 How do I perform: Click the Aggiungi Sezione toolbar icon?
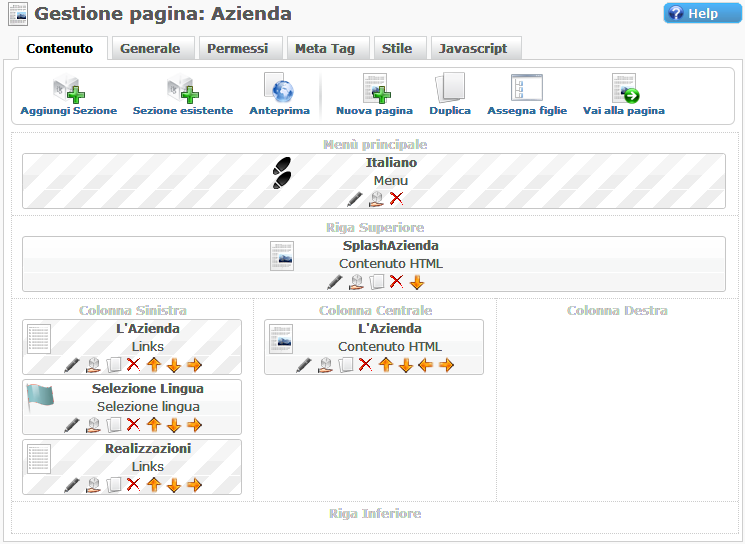click(x=68, y=89)
